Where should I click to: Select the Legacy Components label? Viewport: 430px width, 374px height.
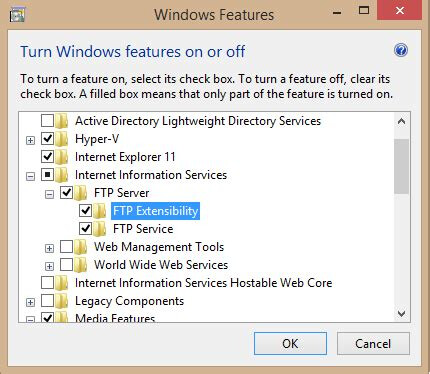pos(129,301)
